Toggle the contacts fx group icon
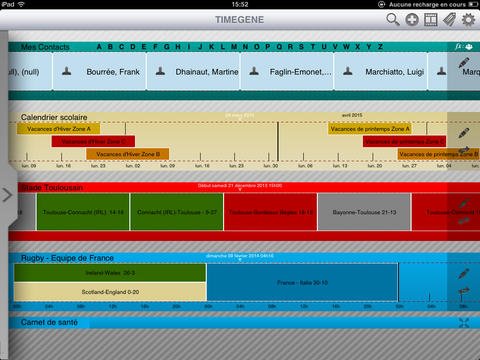Viewport: 480px width, 360px height. coord(464,47)
